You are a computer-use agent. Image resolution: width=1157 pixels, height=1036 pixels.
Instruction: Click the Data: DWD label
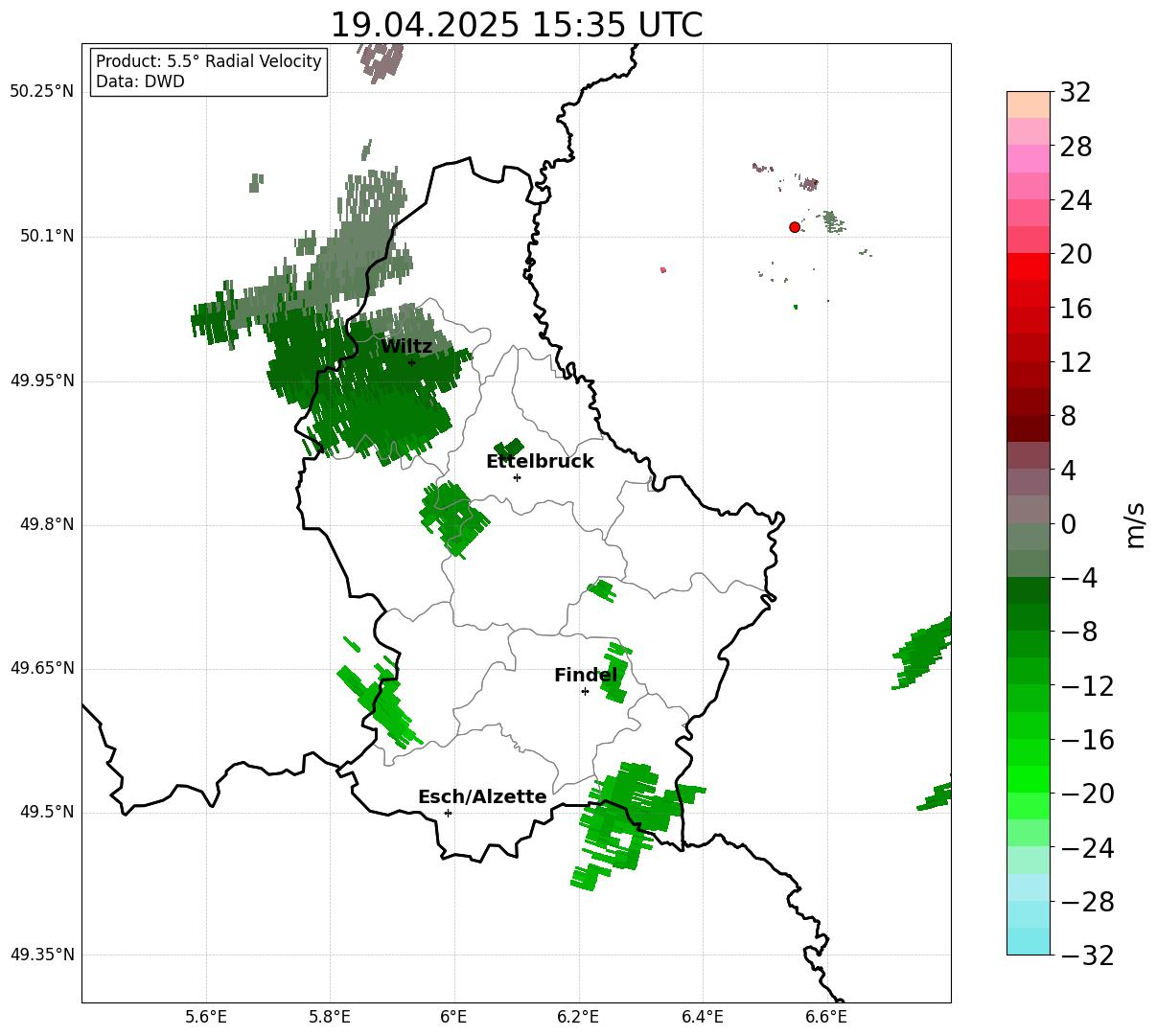tap(140, 81)
